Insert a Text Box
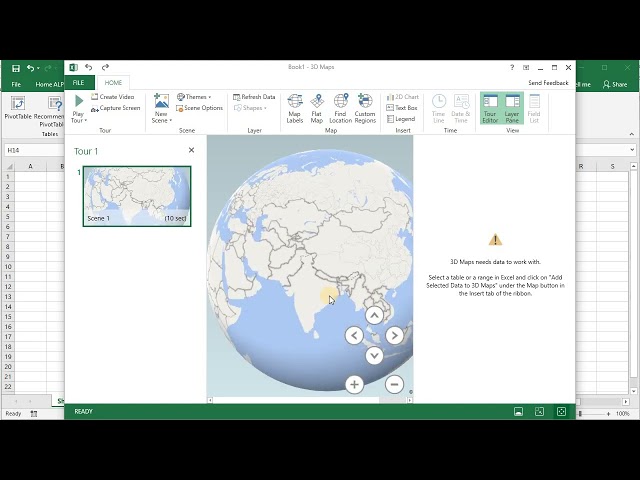Screen dimensions: 640x480 click(402, 108)
